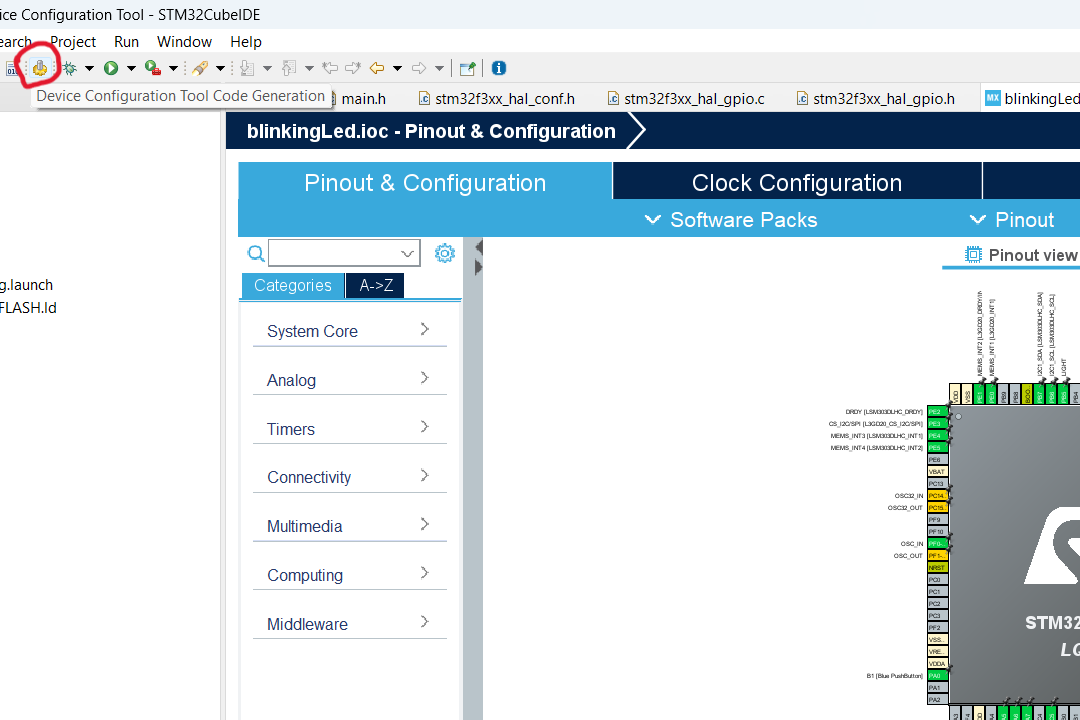The height and width of the screenshot is (720, 1080).
Task: Switch to the Clock Configuration tab
Action: 796,180
